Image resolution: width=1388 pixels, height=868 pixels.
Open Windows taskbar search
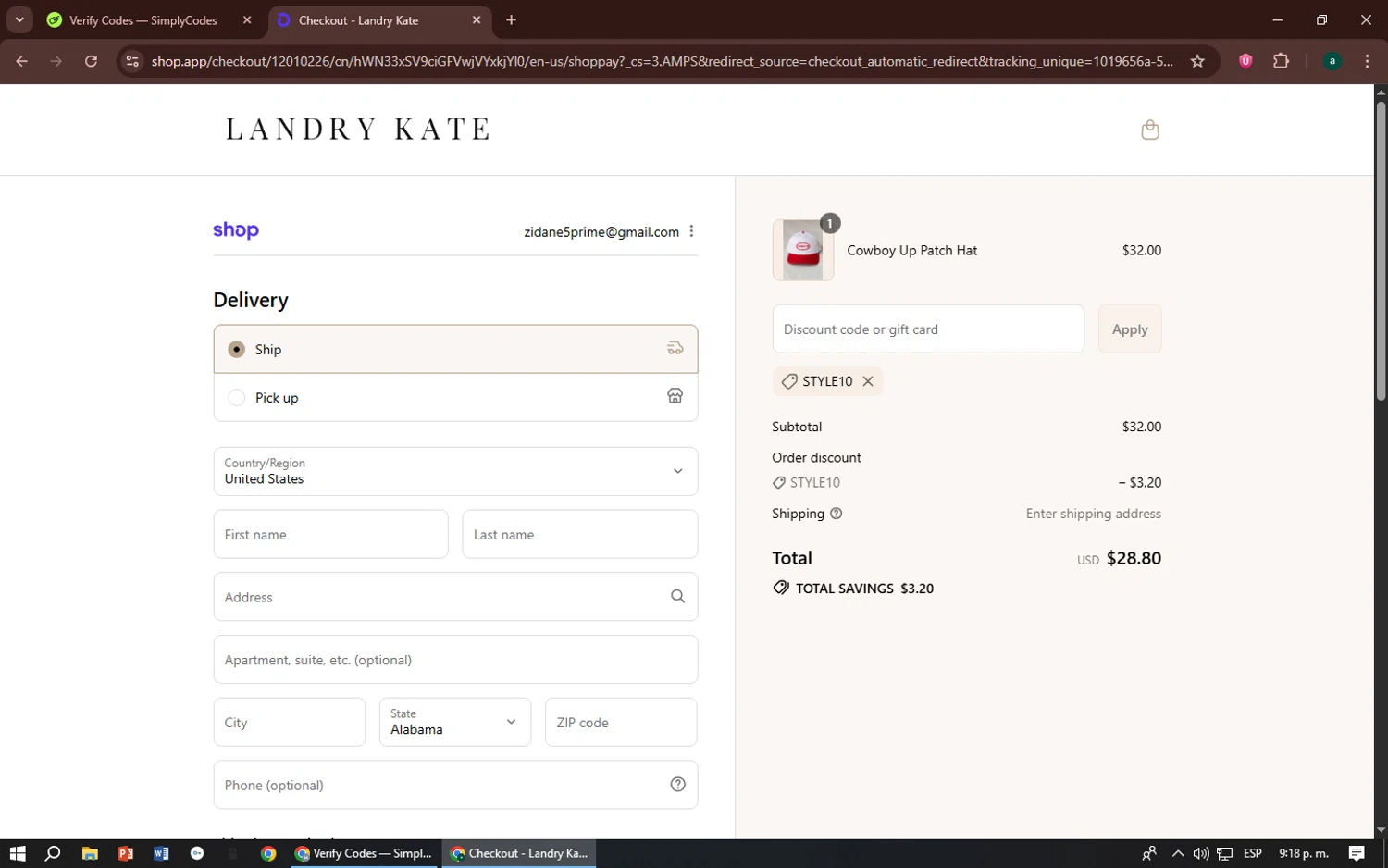(x=53, y=853)
